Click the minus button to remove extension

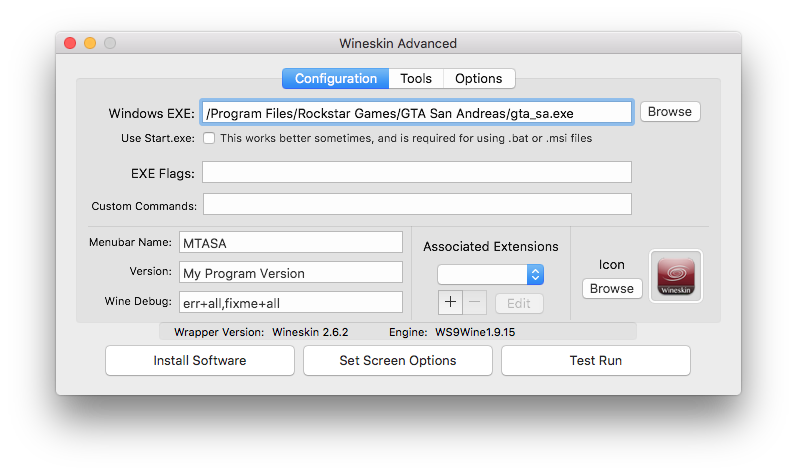pyautogui.click(x=474, y=303)
